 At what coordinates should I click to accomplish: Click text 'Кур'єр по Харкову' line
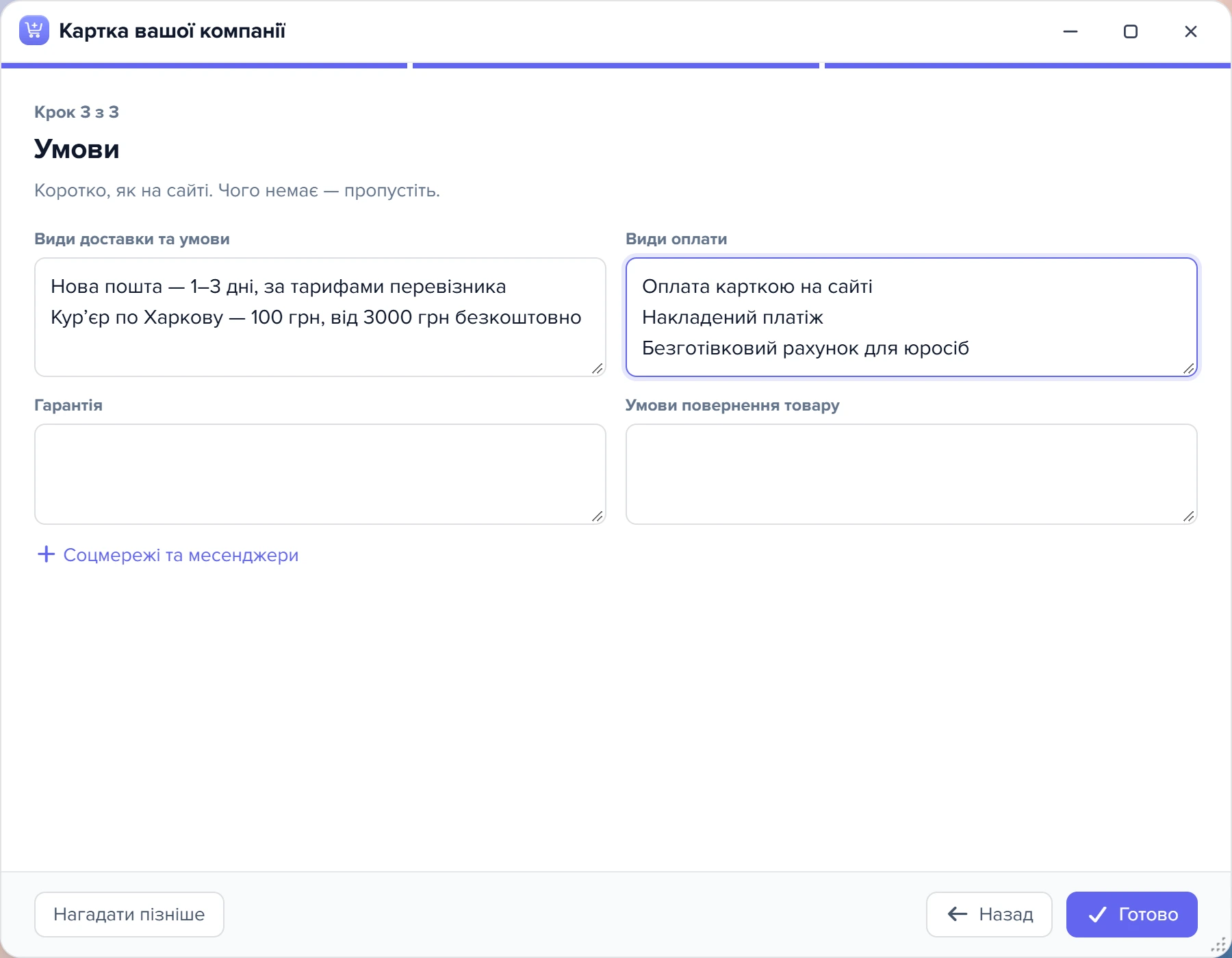click(x=316, y=318)
